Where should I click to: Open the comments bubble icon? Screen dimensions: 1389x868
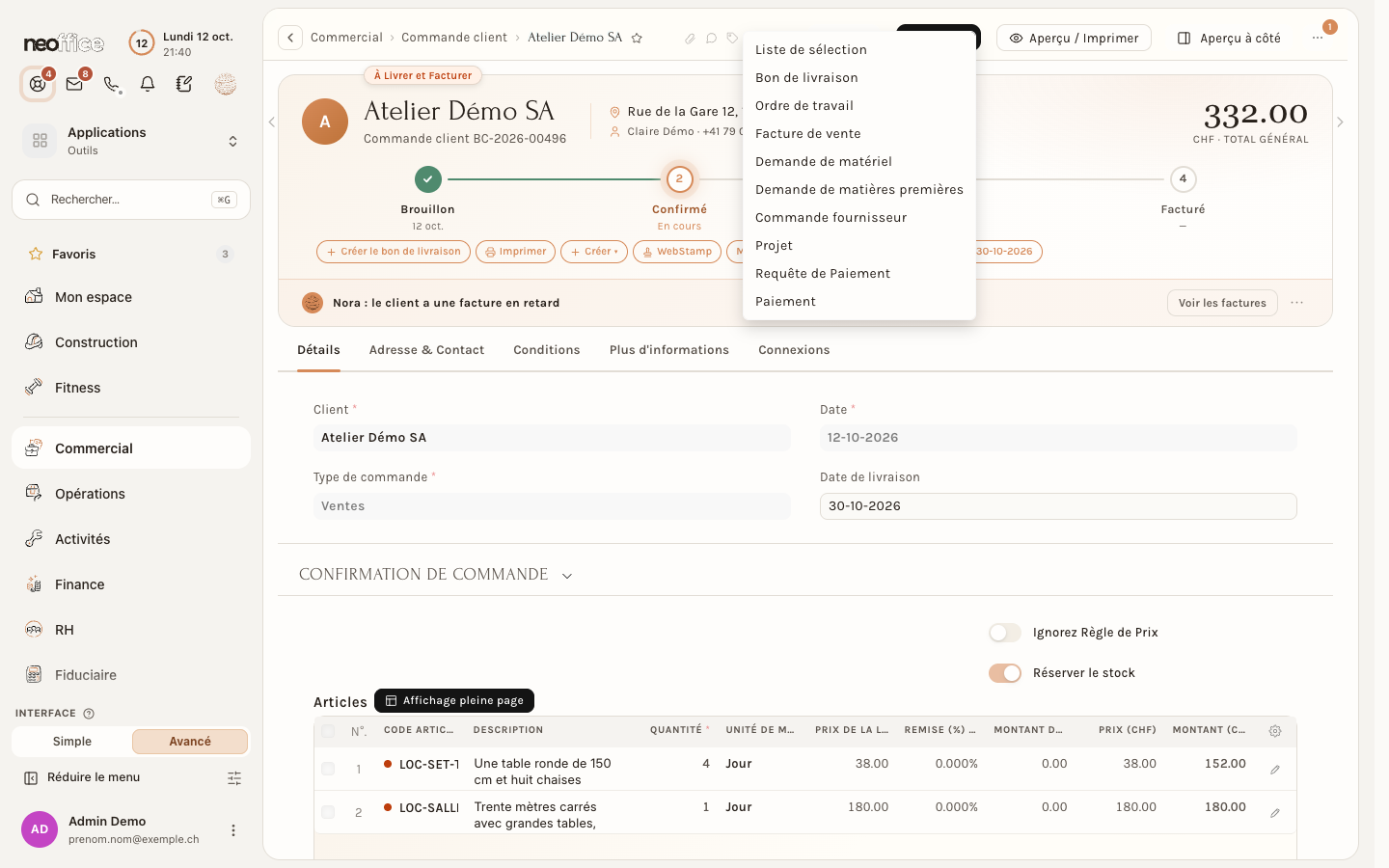[711, 39]
